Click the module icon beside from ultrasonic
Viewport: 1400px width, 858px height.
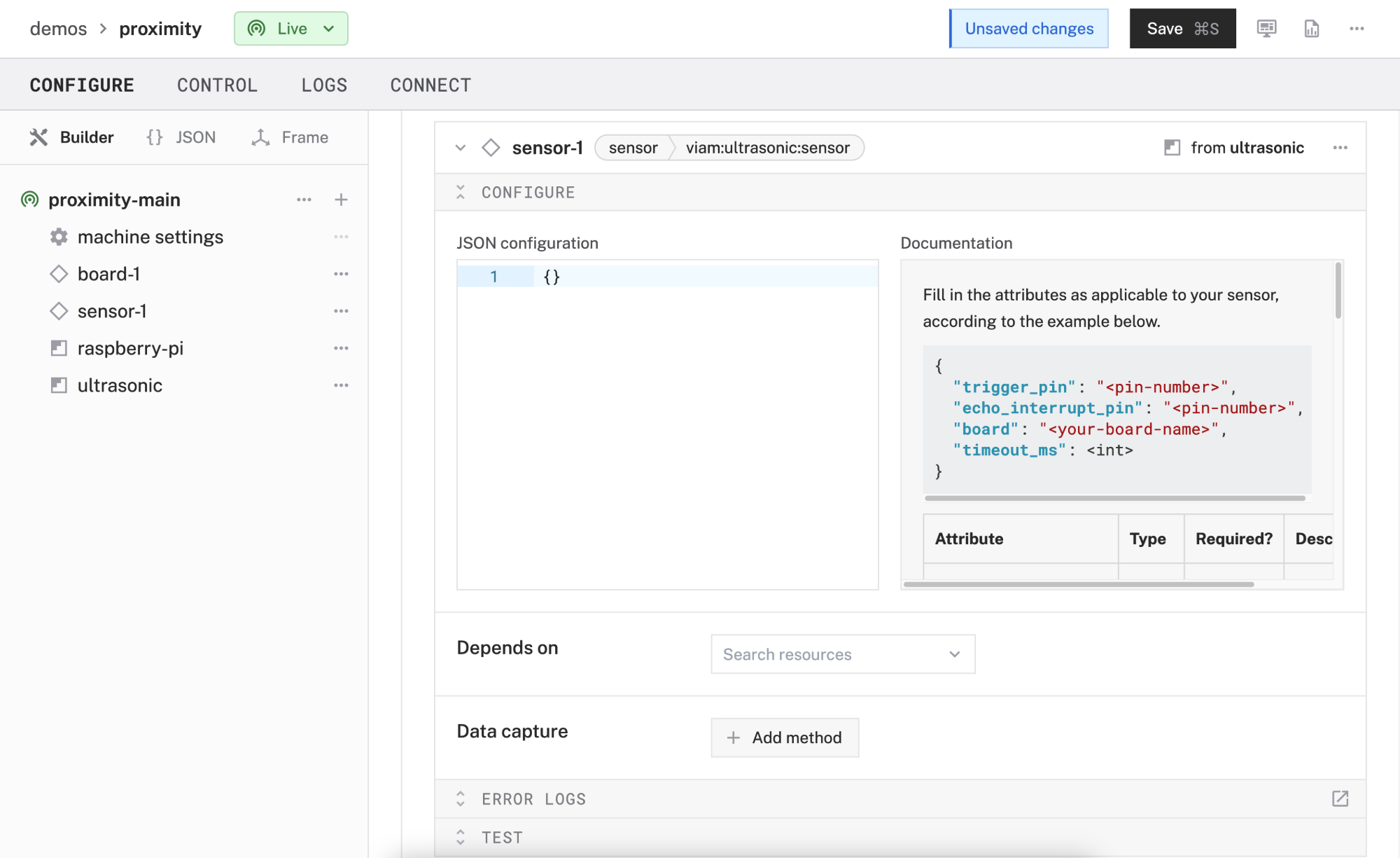(x=1172, y=148)
